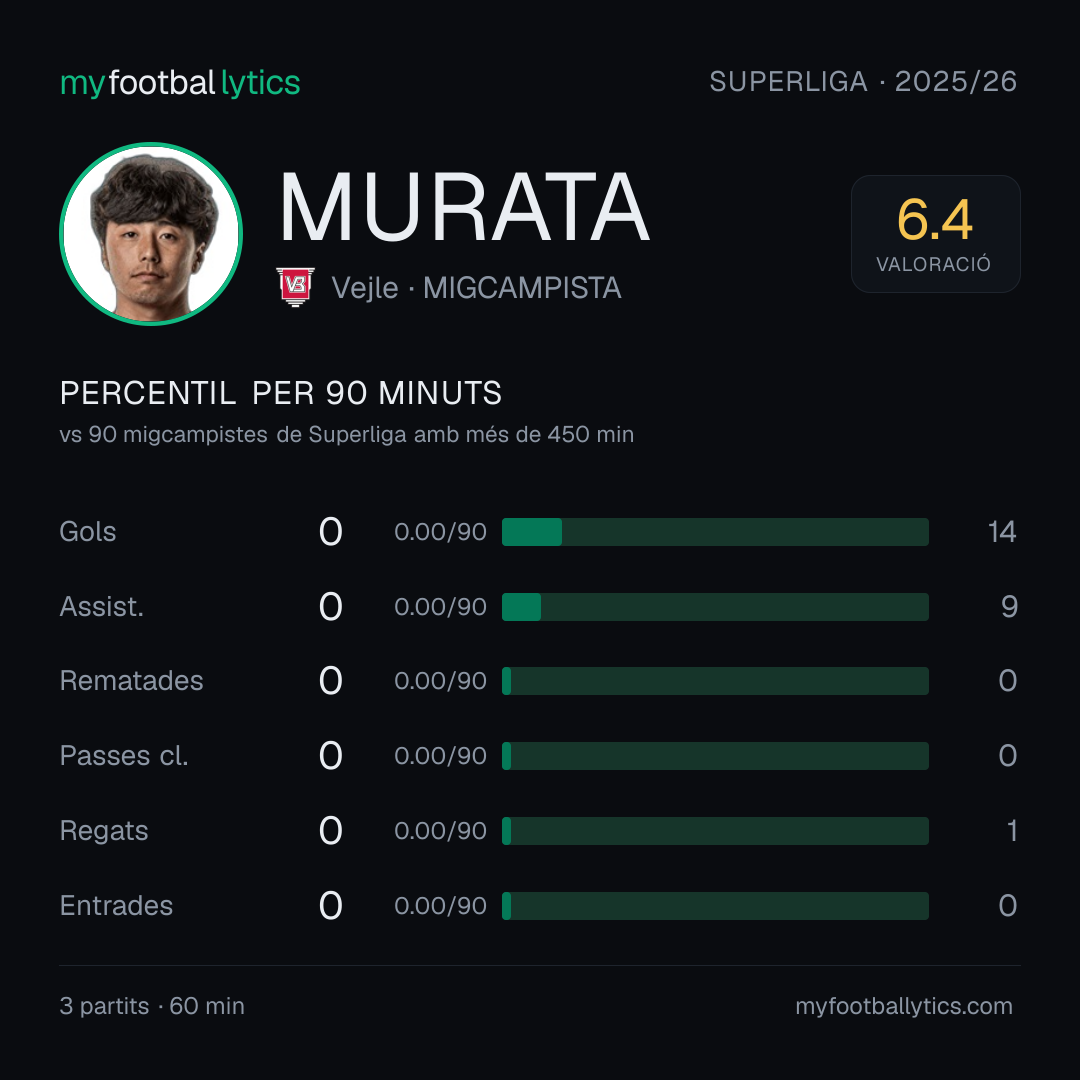Click the Passes cl. percentile bar
Image resolution: width=1080 pixels, height=1080 pixels.
pyautogui.click(x=715, y=756)
